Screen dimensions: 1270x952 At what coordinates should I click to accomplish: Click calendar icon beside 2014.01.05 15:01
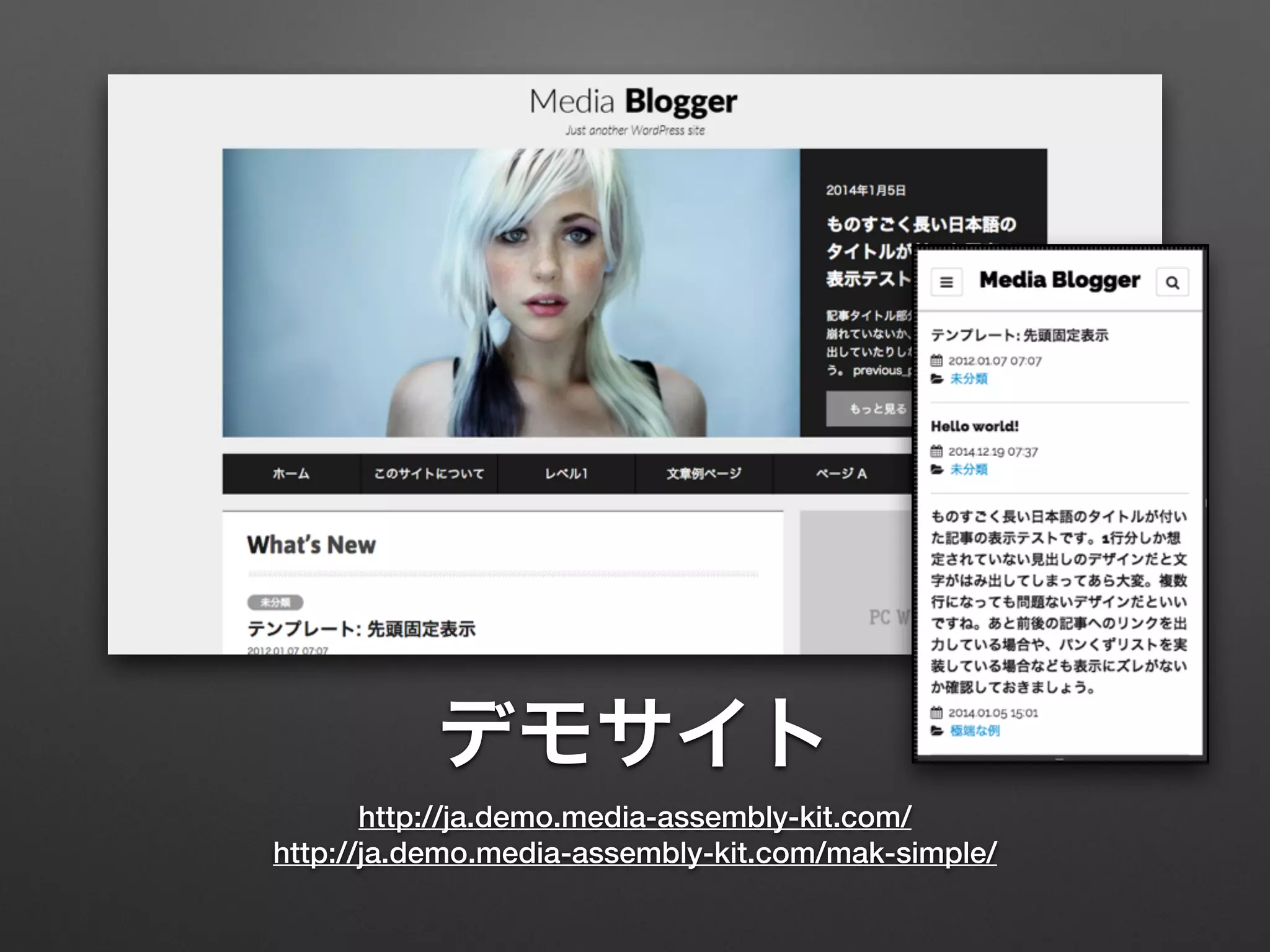tap(936, 713)
